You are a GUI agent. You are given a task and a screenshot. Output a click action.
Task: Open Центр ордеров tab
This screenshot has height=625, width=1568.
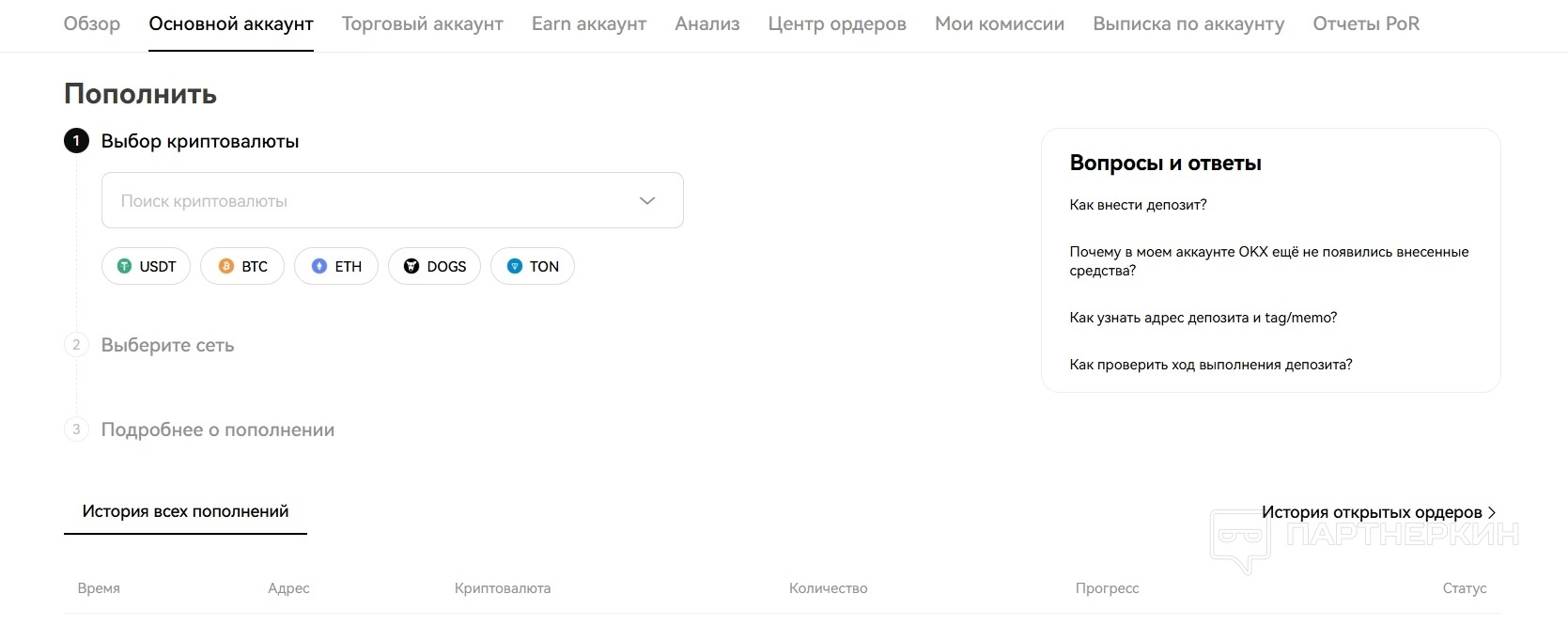837,24
